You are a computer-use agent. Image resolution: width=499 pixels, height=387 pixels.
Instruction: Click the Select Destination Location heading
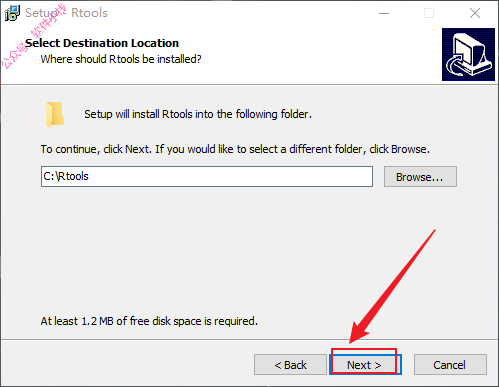point(102,43)
